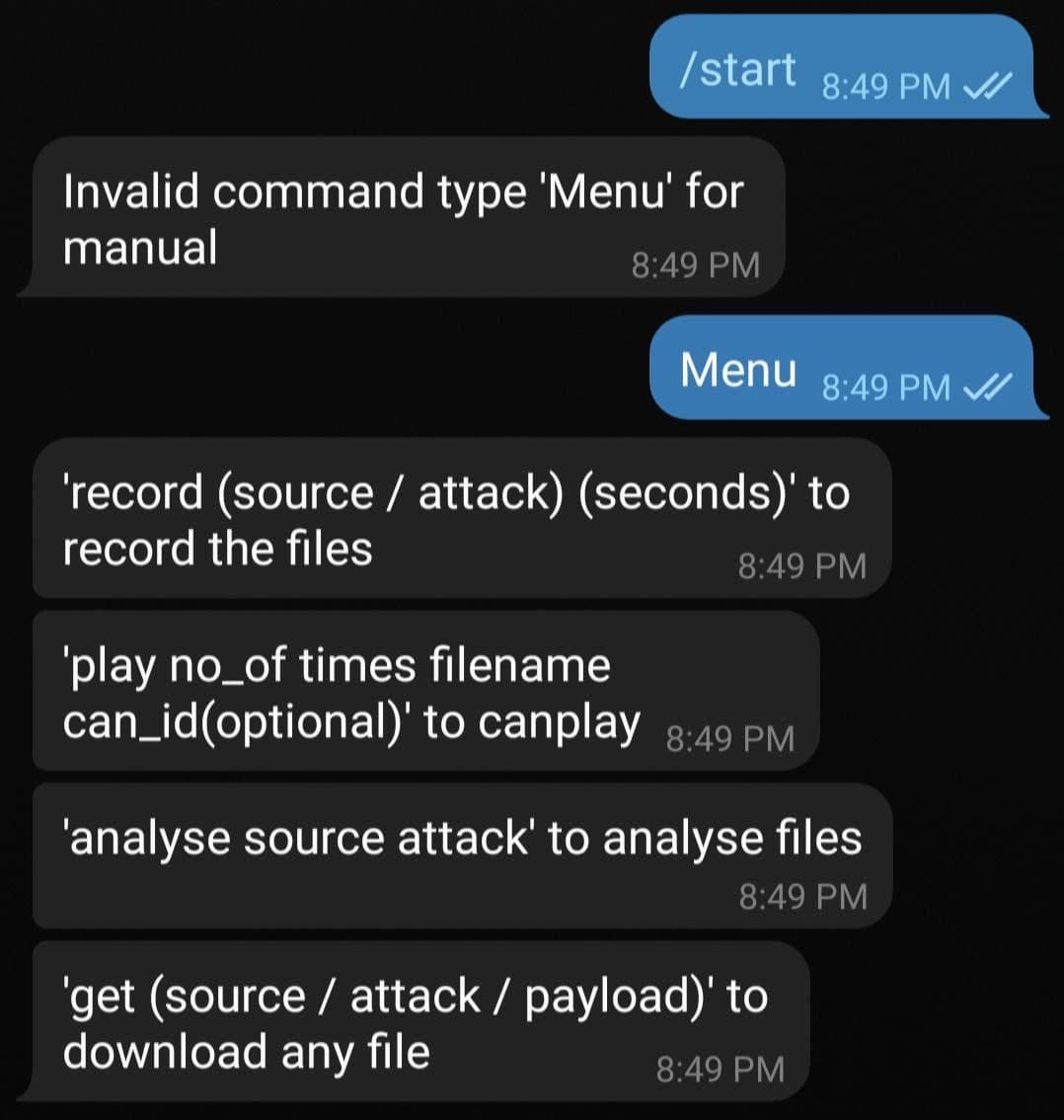Tap the 'record the files' text line
Image resolution: width=1064 pixels, height=1120 pixels.
click(x=218, y=549)
